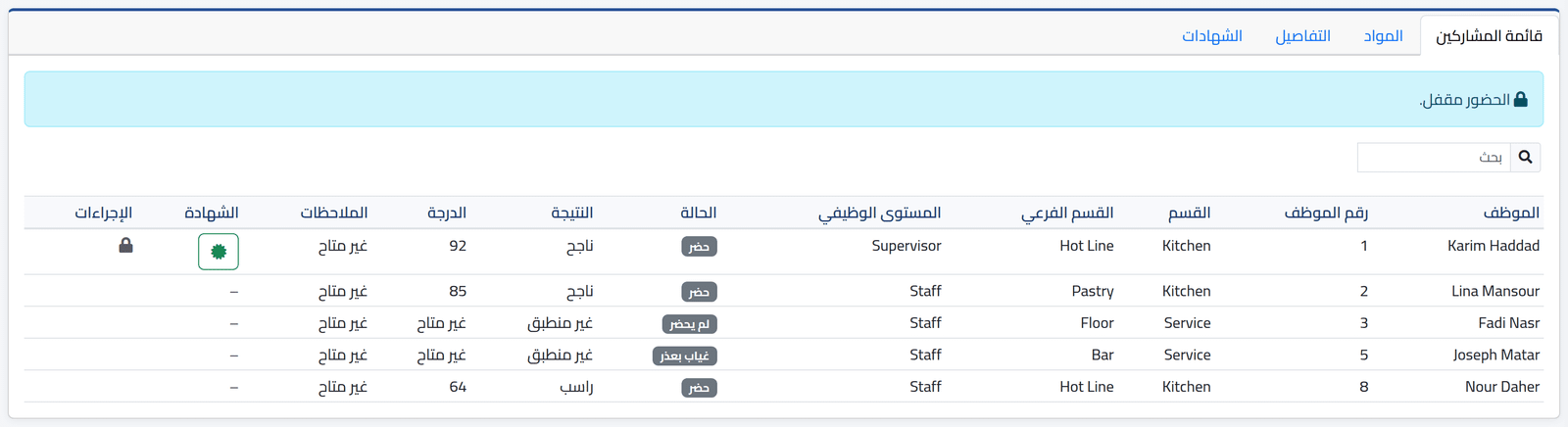
Task: Click the search magnifier icon button
Action: click(1525, 157)
